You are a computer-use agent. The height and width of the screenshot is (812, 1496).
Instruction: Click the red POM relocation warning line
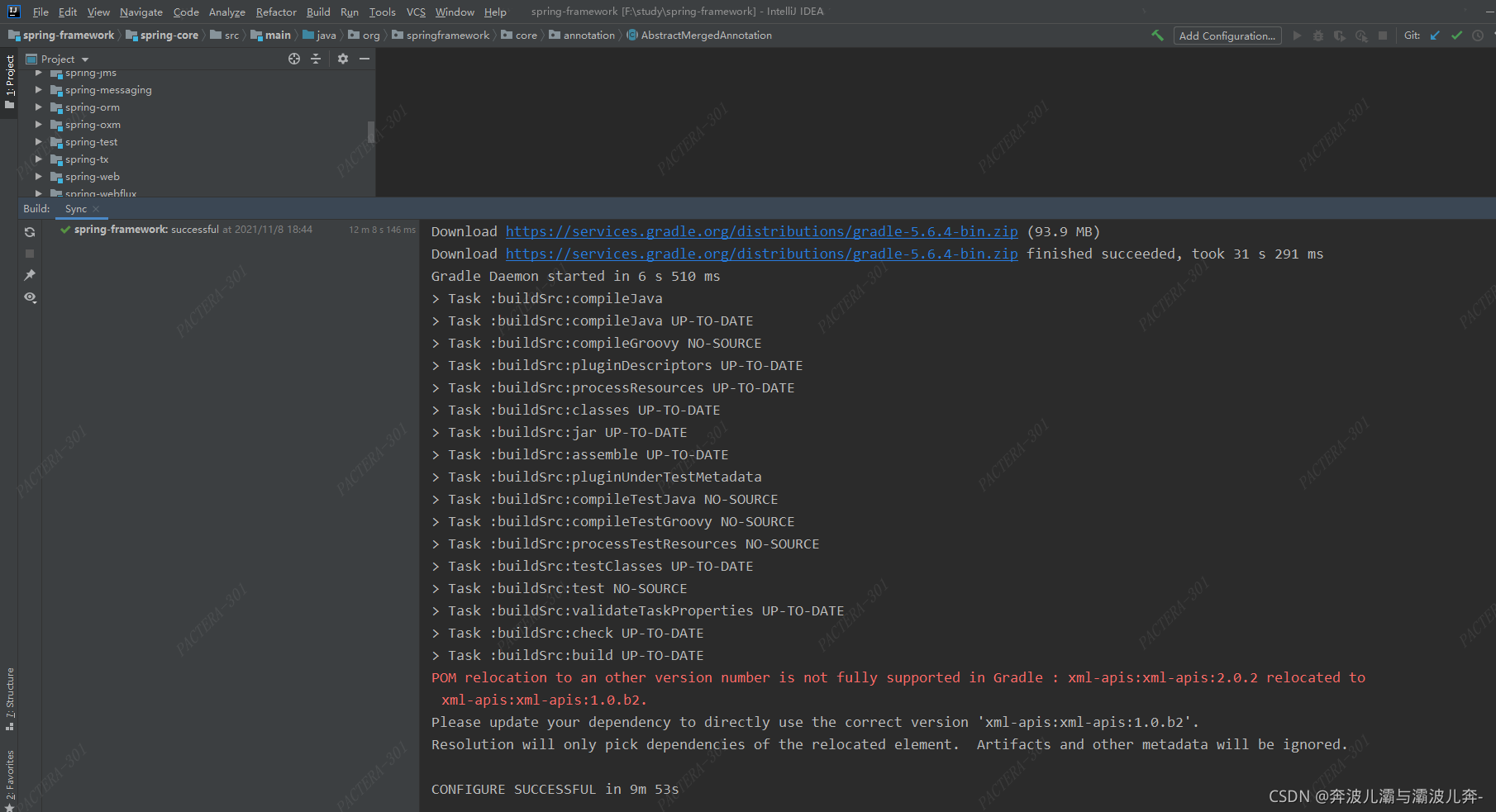point(898,689)
